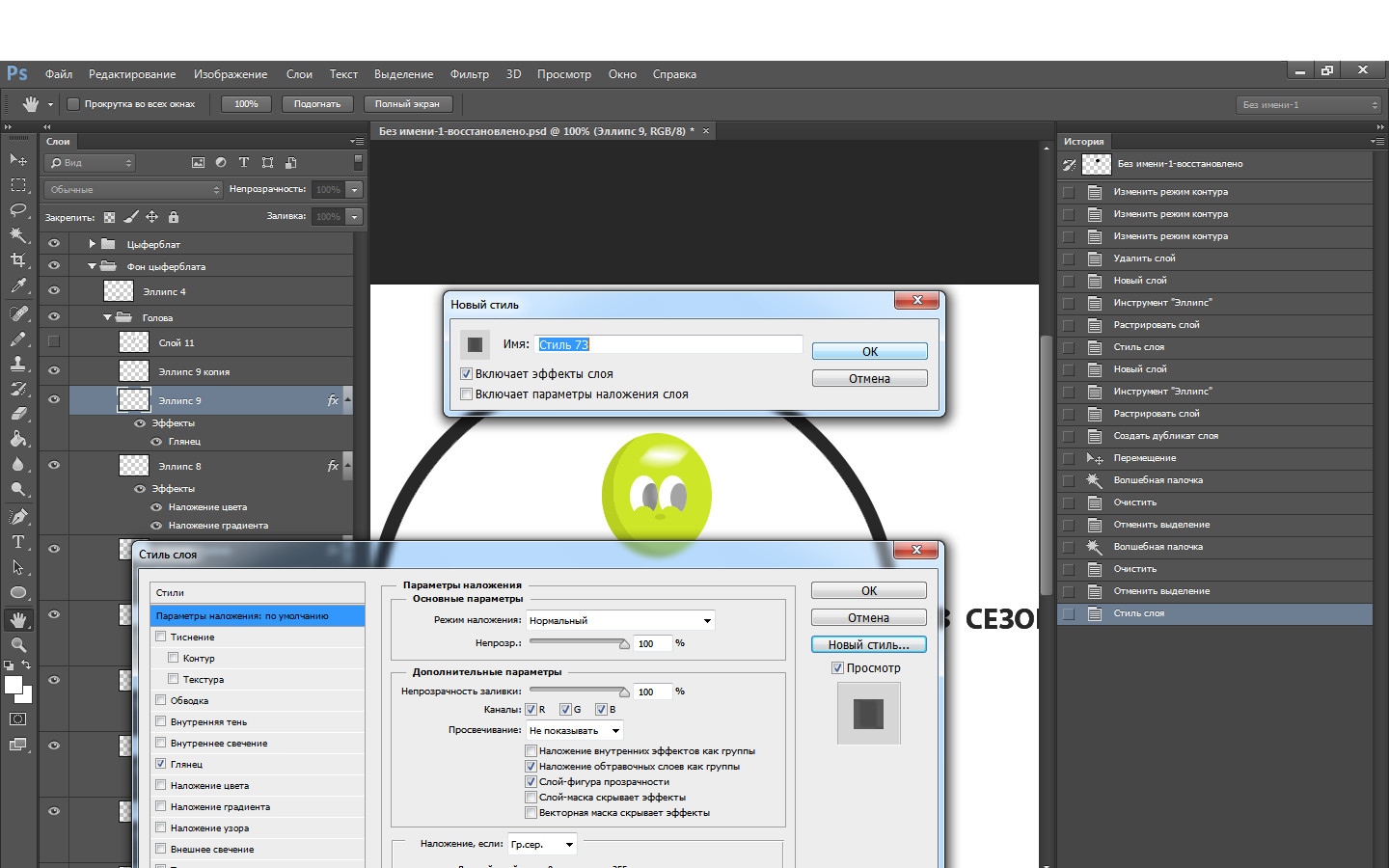This screenshot has width=1389, height=868.
Task: Open the Редактирование menu
Action: click(x=132, y=74)
